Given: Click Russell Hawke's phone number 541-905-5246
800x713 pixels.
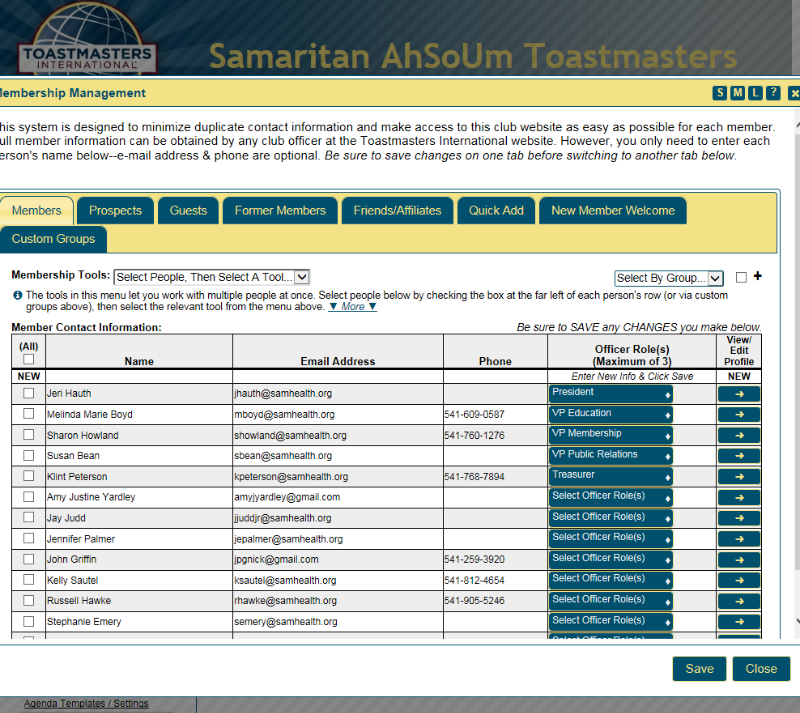Looking at the screenshot, I should coord(474,601).
